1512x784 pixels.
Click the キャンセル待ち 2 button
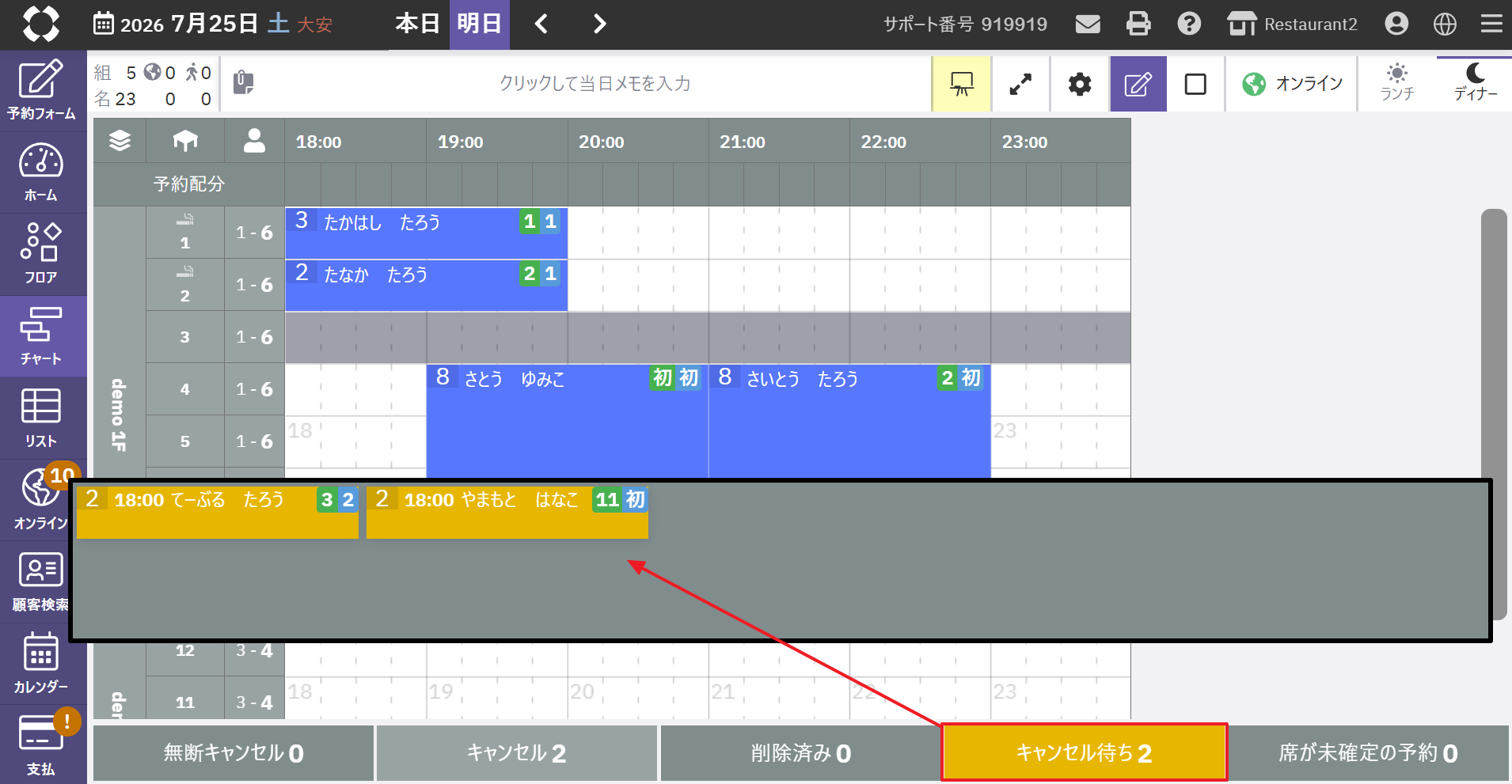(x=1084, y=752)
